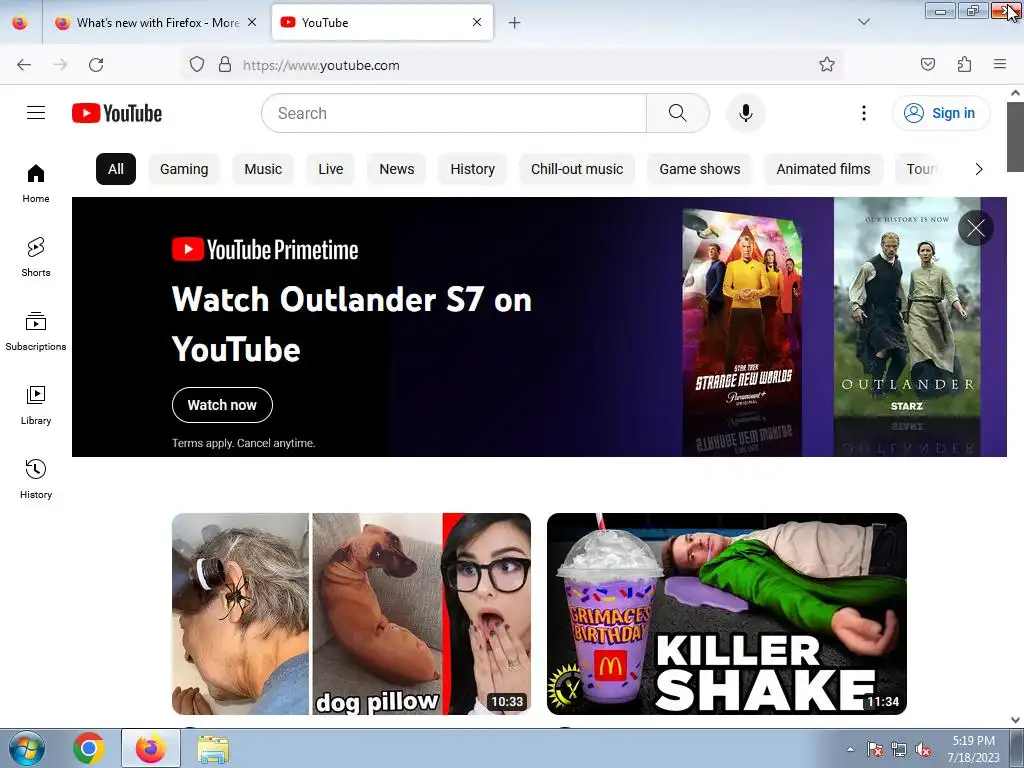The width and height of the screenshot is (1024, 768).
Task: Launch Chrome from the taskbar
Action: click(89, 748)
